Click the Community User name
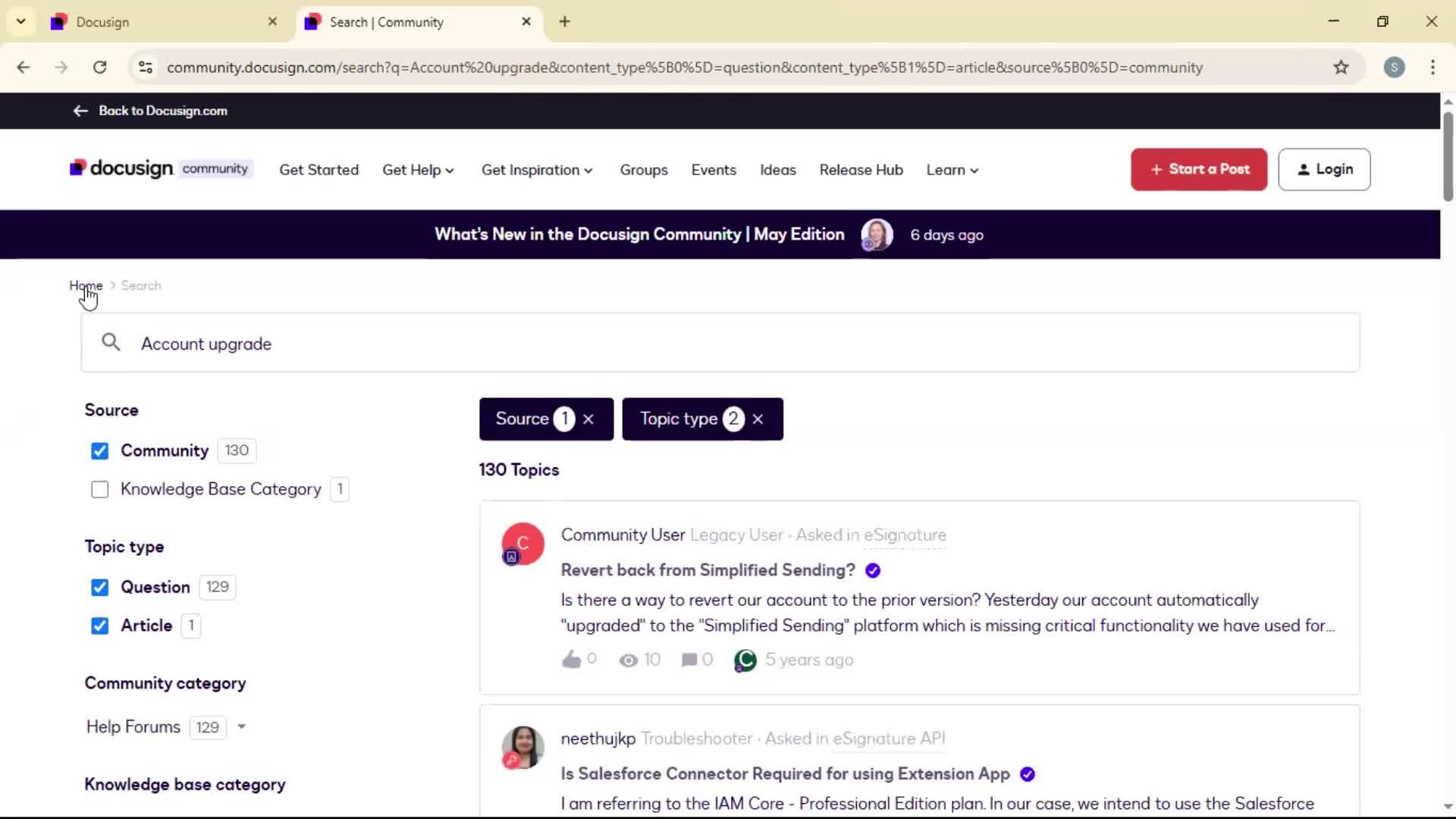Image resolution: width=1456 pixels, height=819 pixels. (623, 535)
